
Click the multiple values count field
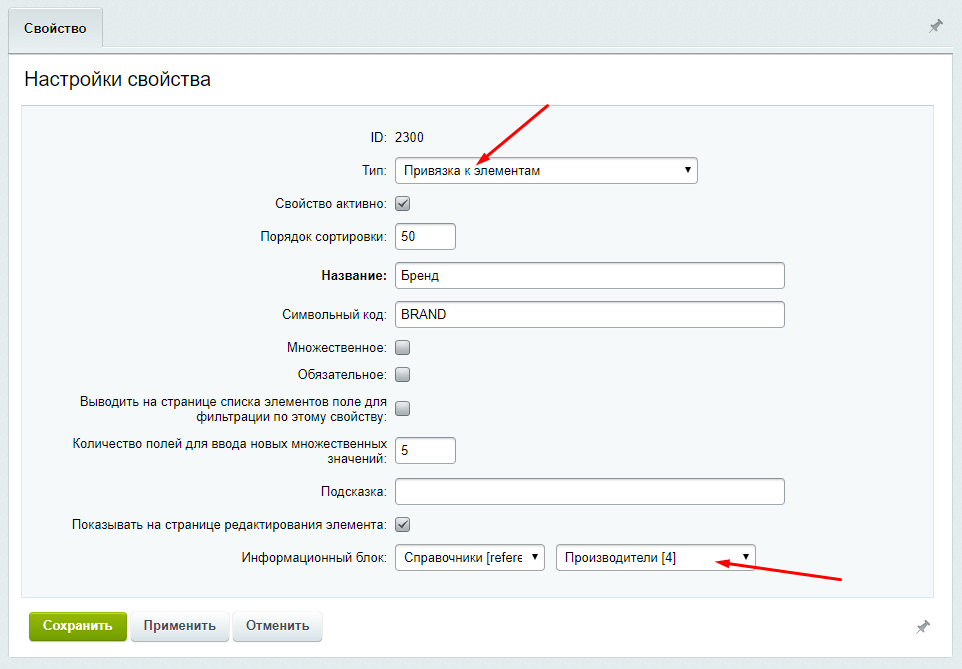(425, 451)
